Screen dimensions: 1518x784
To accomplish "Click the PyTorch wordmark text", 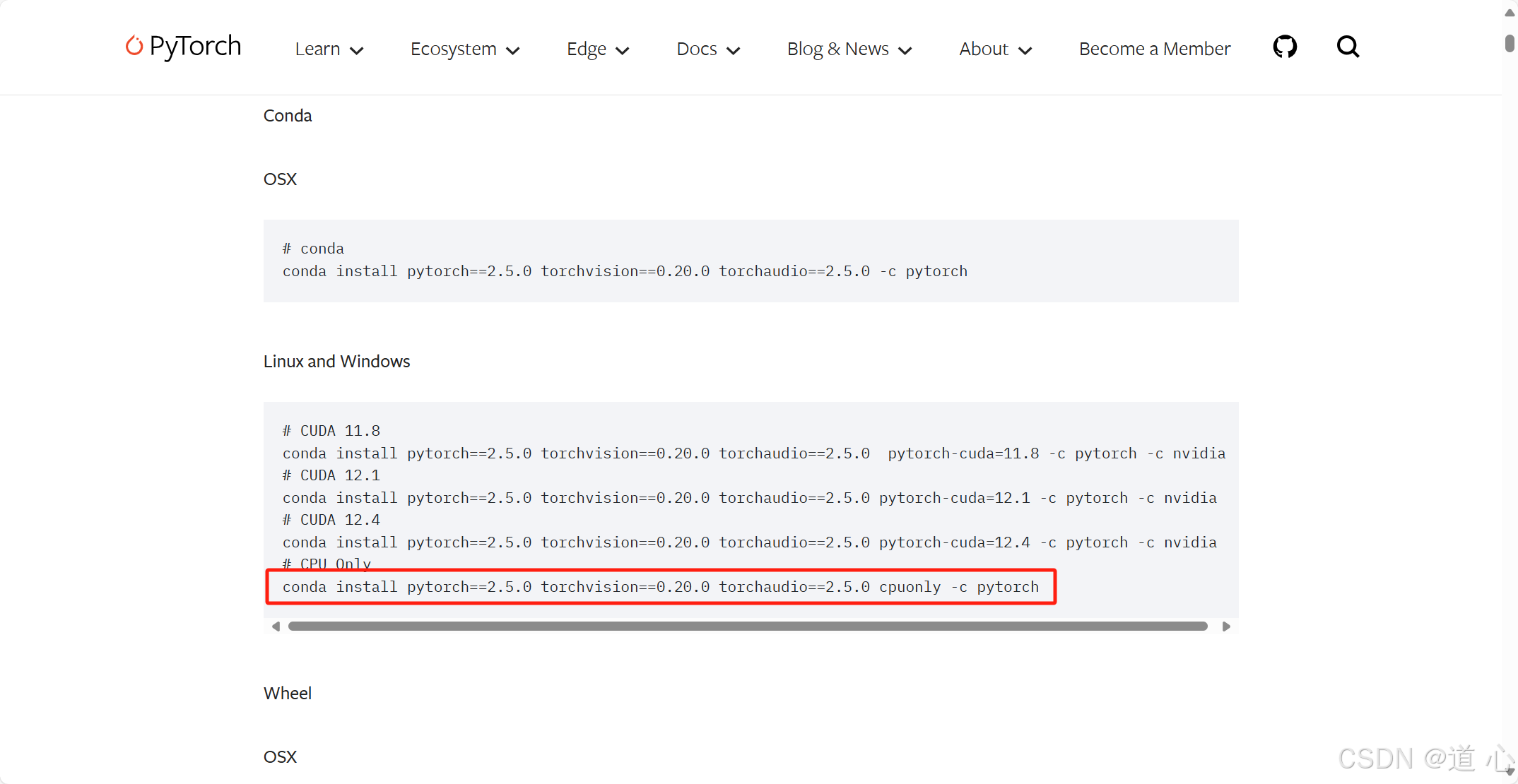I will (x=195, y=47).
